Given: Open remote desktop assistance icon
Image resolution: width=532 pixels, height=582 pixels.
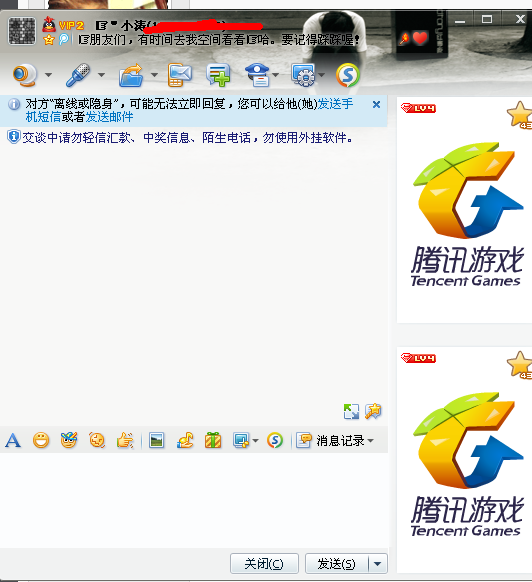Looking at the screenshot, I should click(x=304, y=75).
